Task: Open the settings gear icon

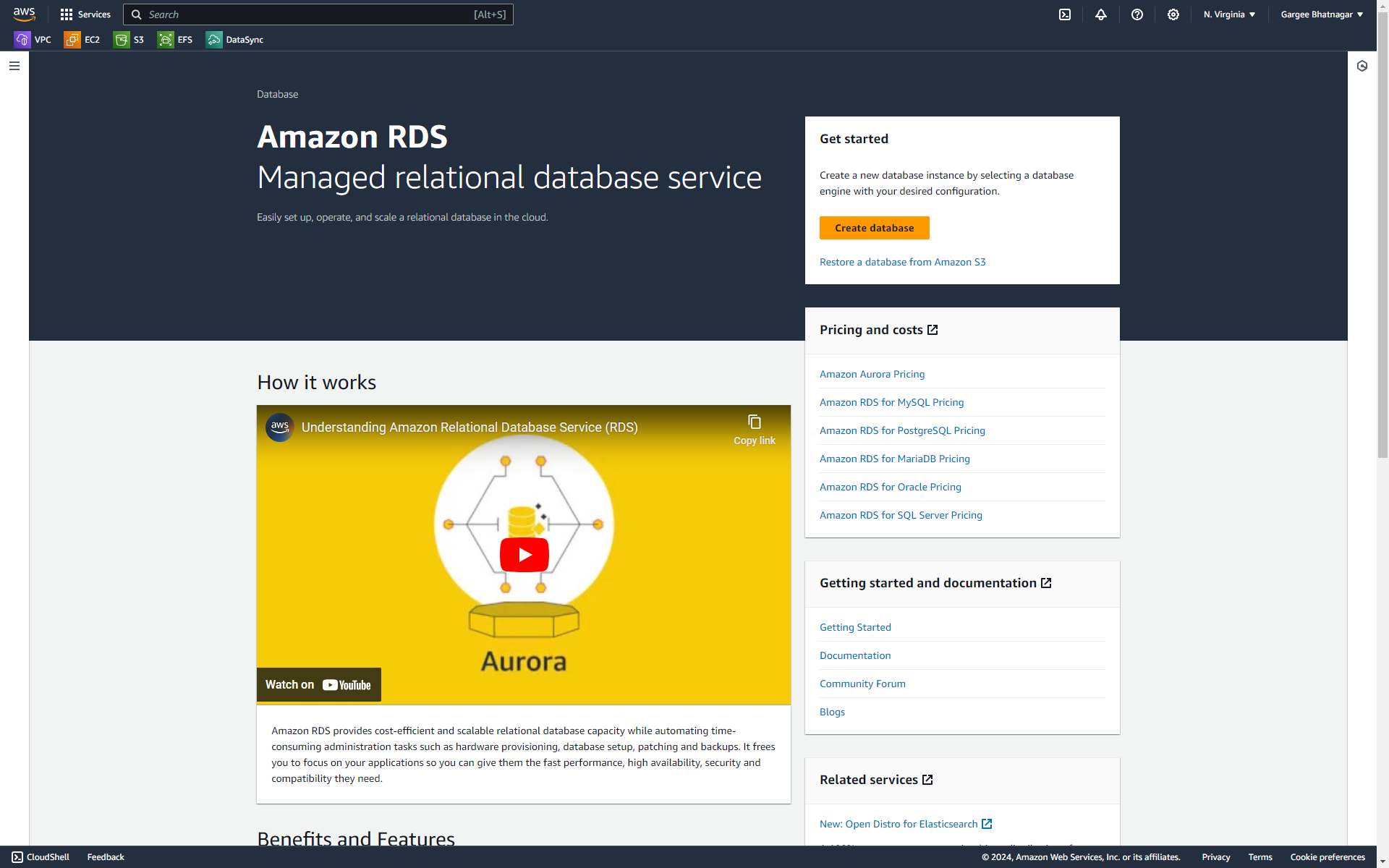Action: (1173, 14)
